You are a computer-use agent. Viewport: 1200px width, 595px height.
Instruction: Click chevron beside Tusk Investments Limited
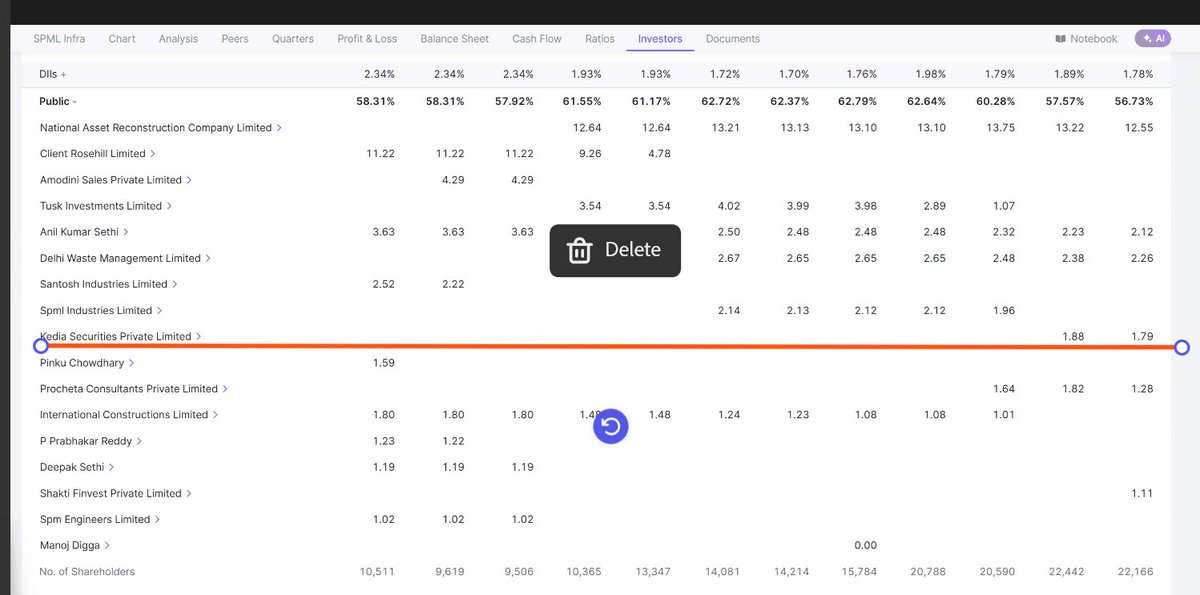(x=169, y=206)
